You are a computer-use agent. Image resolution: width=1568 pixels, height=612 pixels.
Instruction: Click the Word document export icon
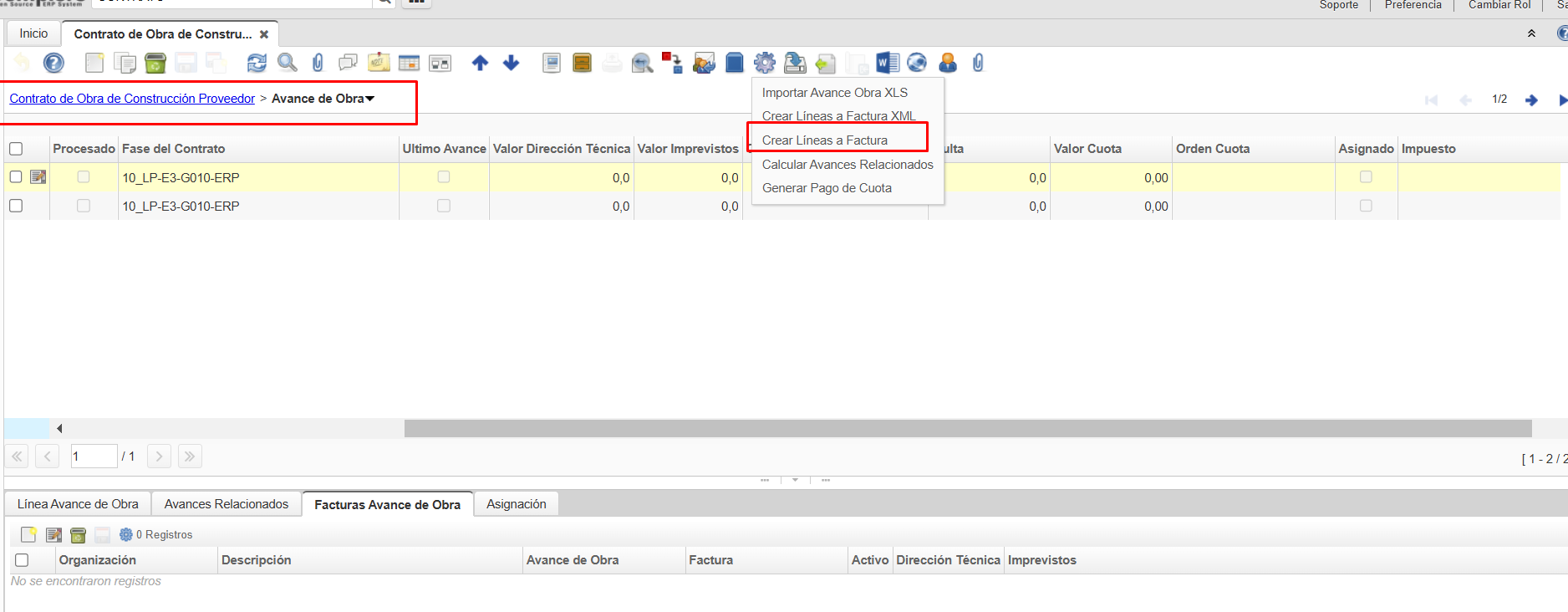click(x=887, y=63)
